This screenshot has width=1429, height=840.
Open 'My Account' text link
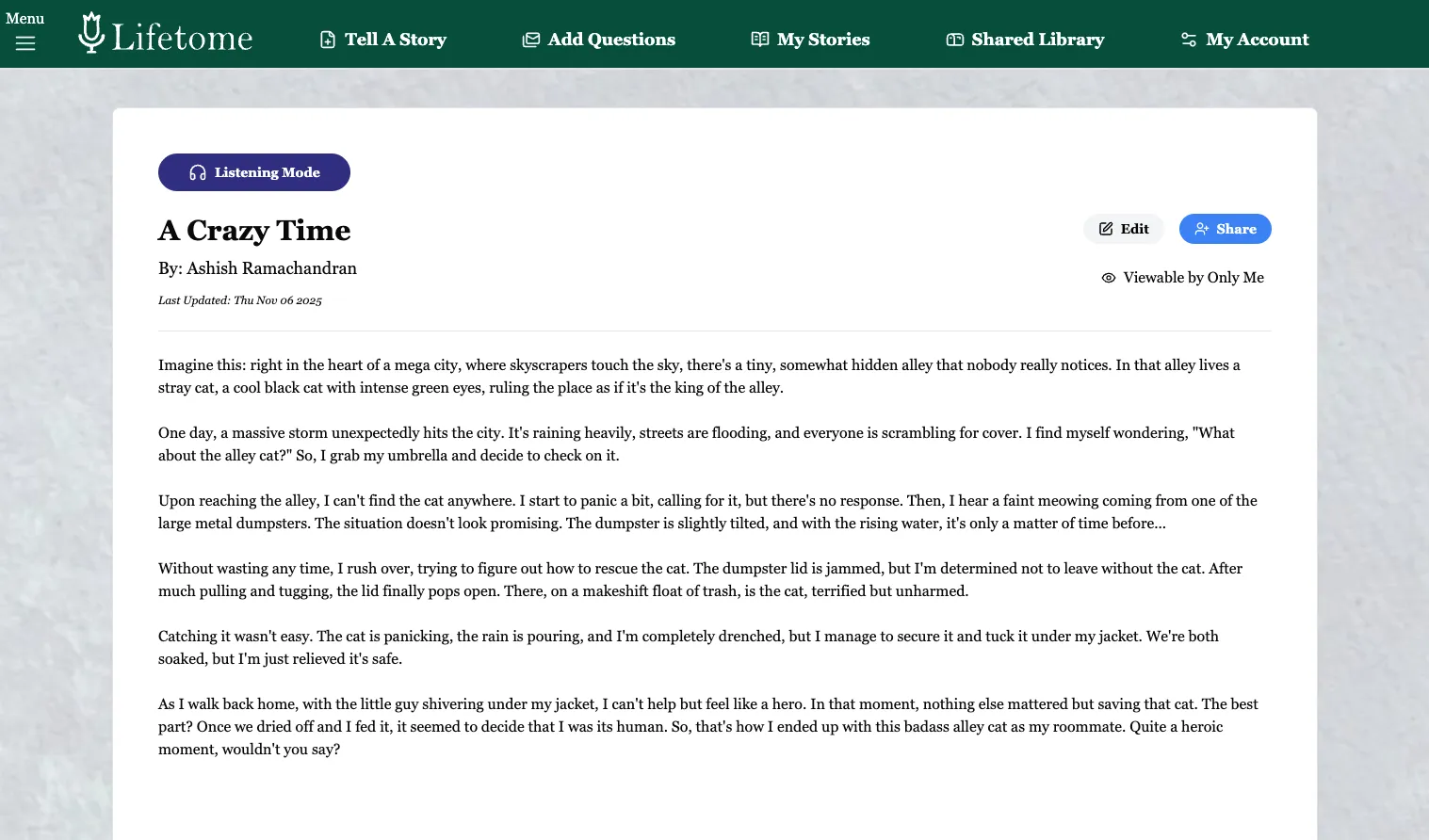pos(1258,40)
